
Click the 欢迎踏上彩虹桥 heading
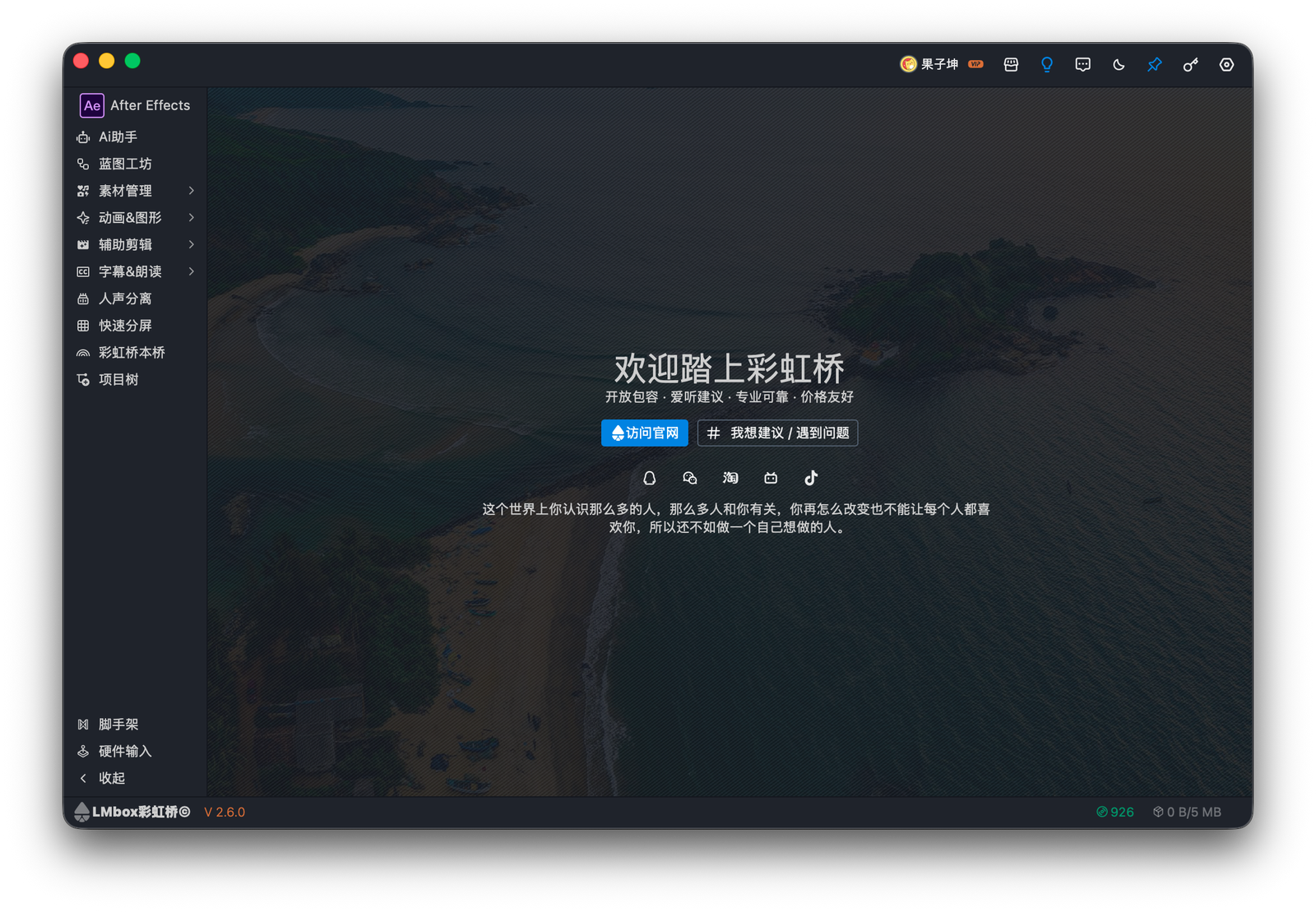(x=730, y=368)
